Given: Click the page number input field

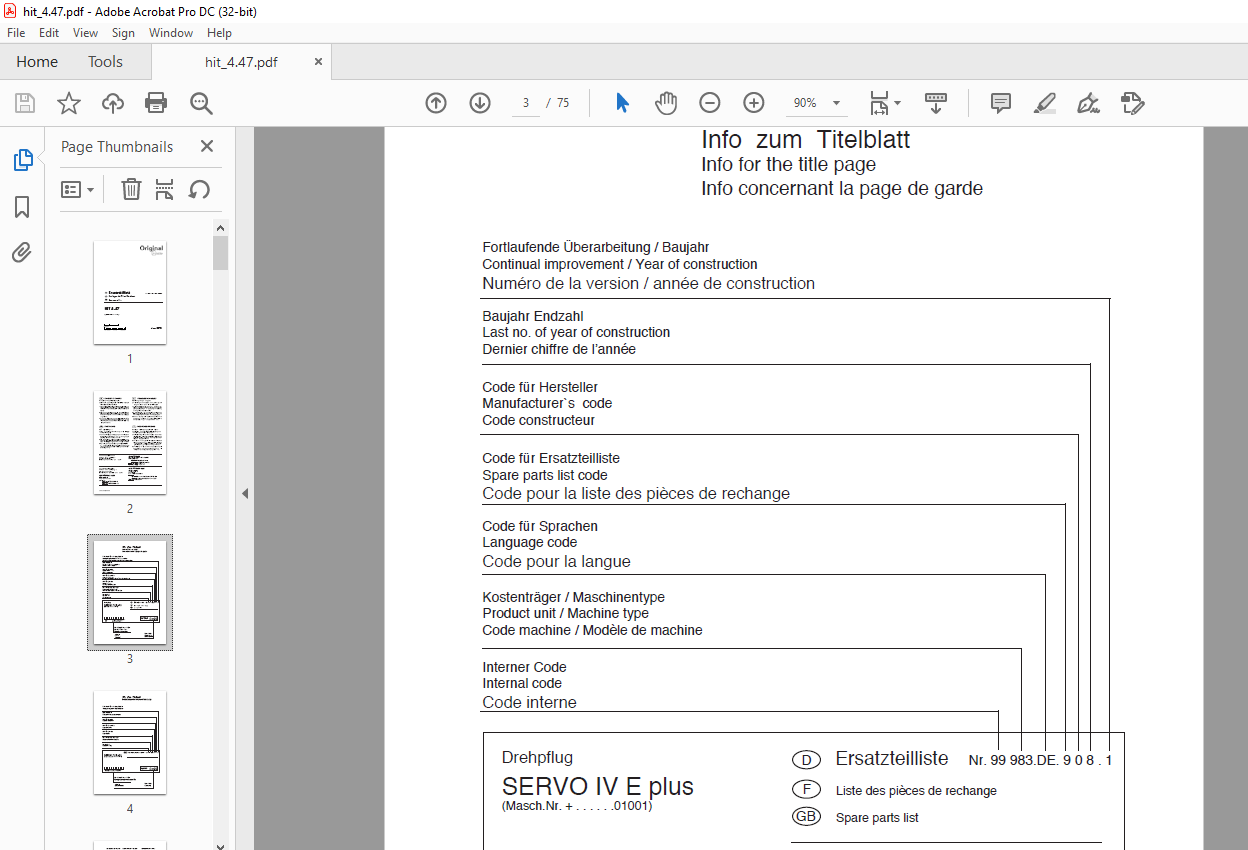Looking at the screenshot, I should pyautogui.click(x=526, y=103).
